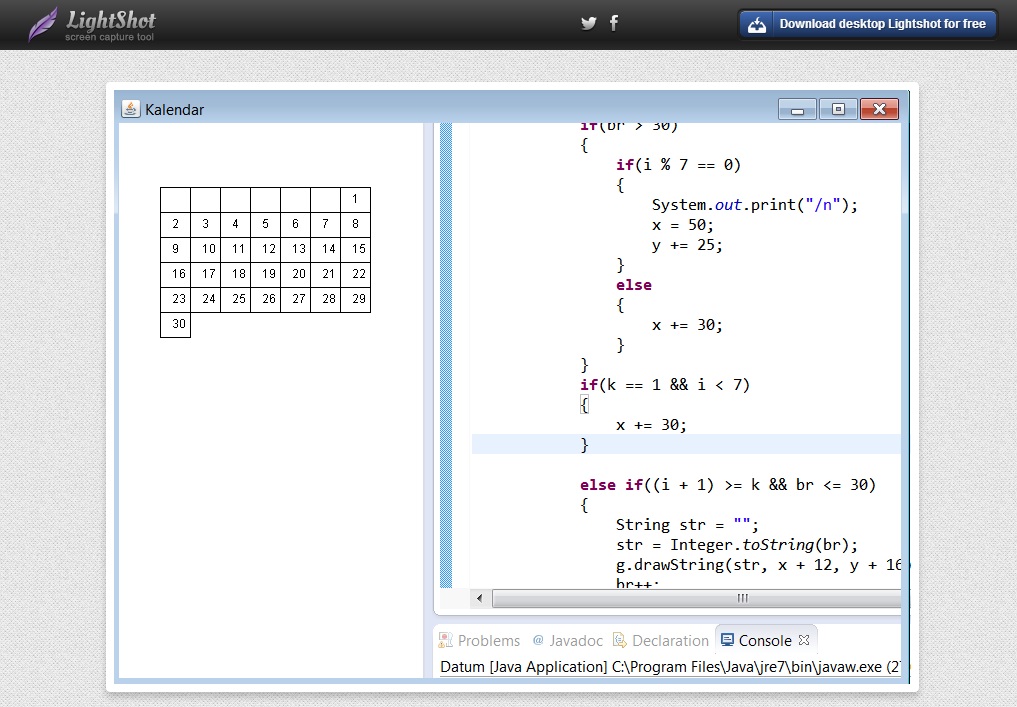Close the Console tab with its X icon

pyautogui.click(x=804, y=640)
